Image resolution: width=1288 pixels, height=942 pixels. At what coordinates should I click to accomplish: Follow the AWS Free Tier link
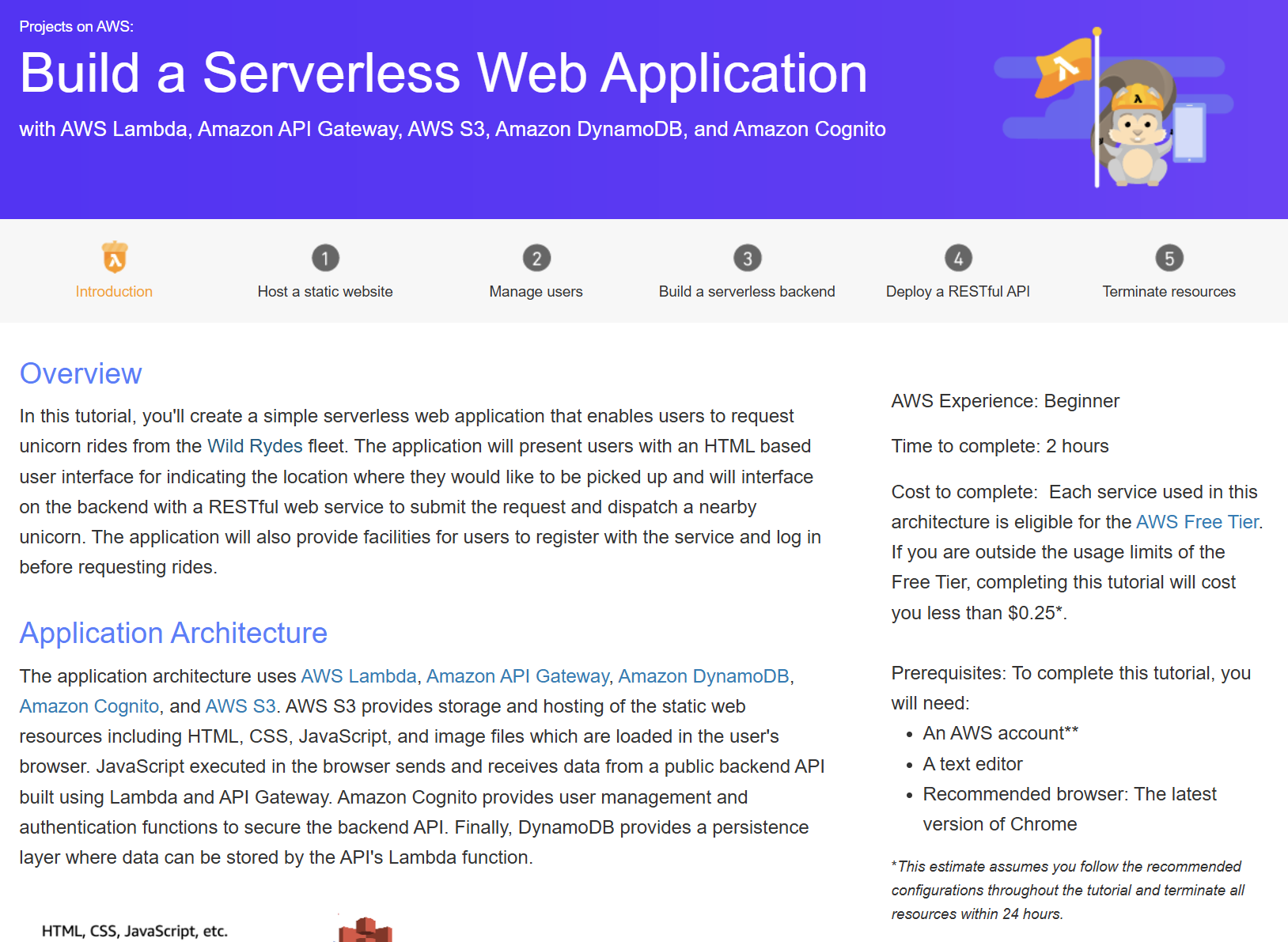click(x=1198, y=522)
